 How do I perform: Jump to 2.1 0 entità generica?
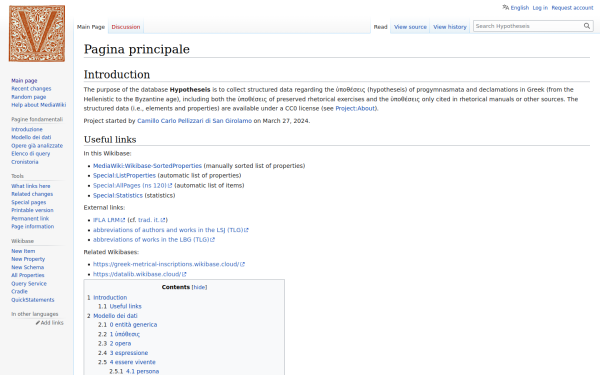click(x=127, y=324)
